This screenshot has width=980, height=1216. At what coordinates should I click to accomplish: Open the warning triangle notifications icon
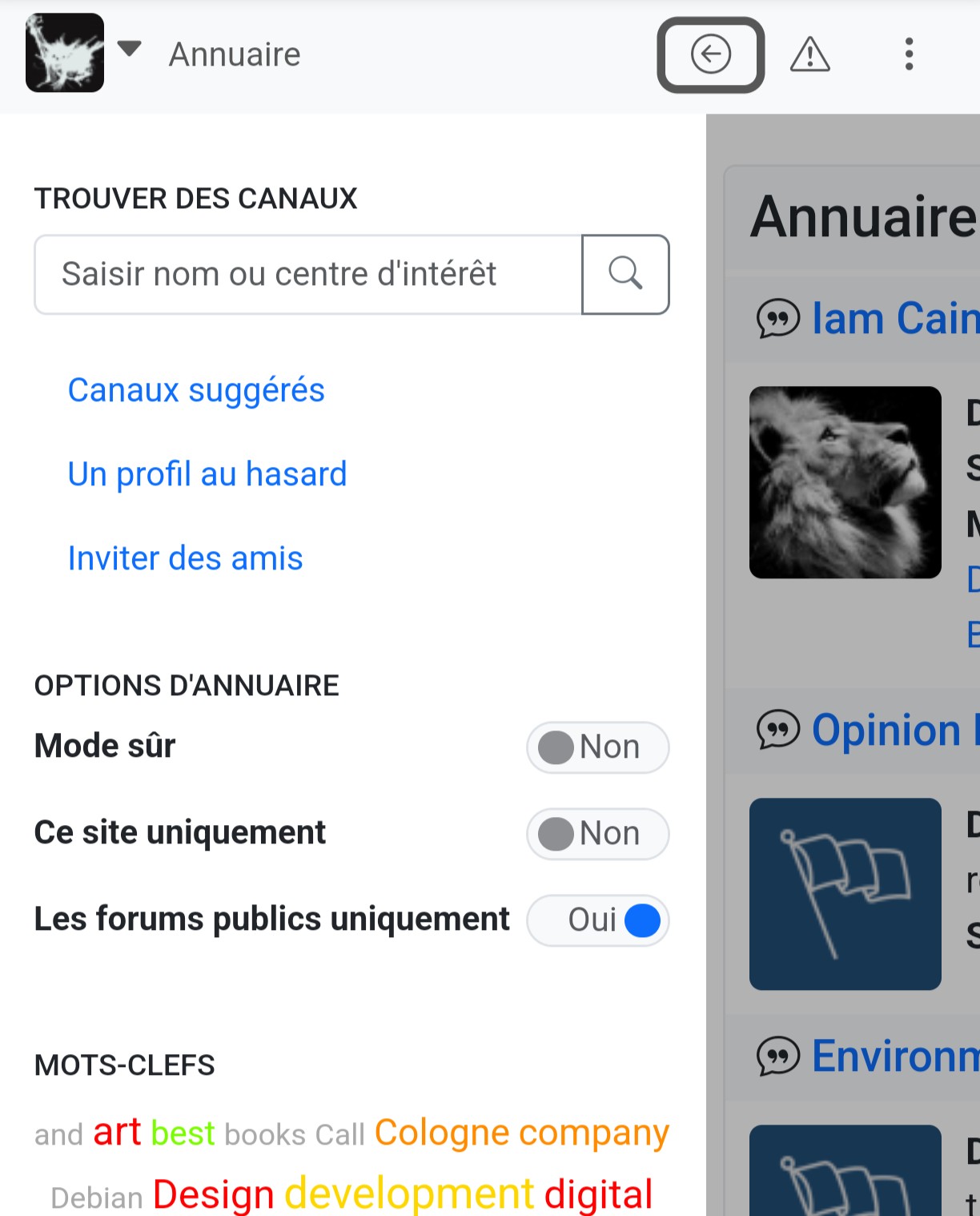pyautogui.click(x=809, y=54)
